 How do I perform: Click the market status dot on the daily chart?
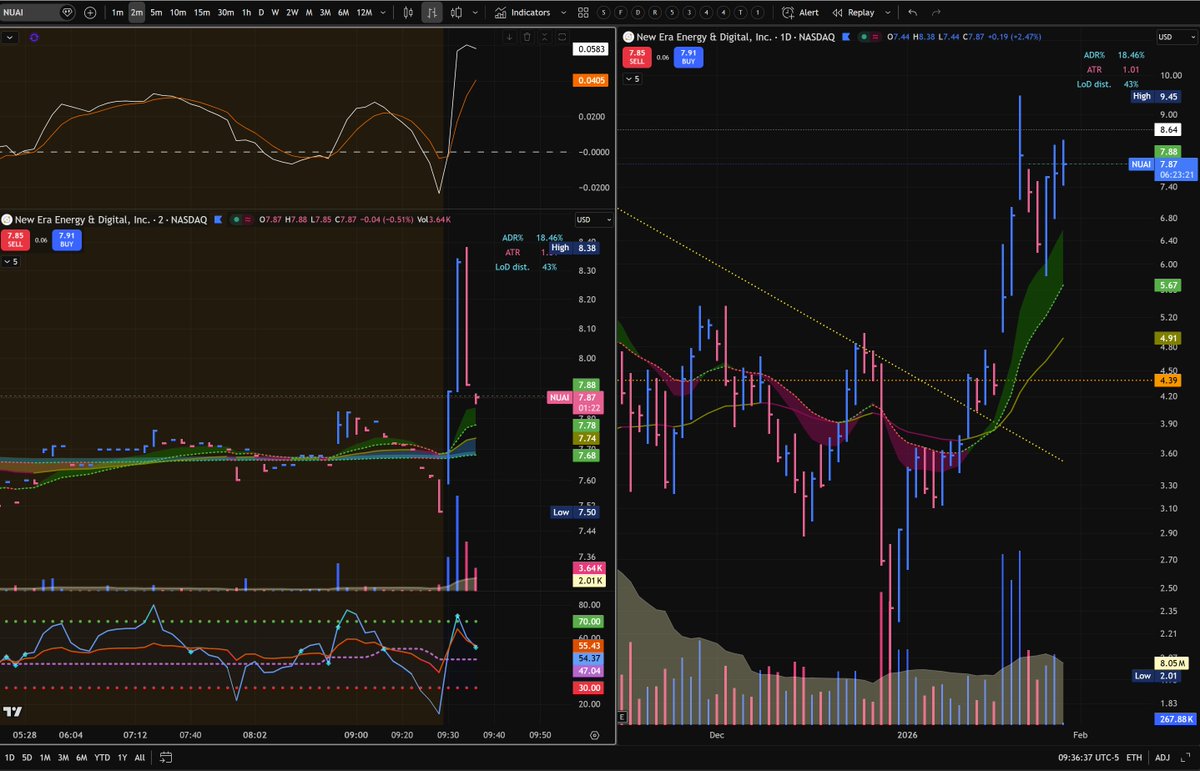pos(862,36)
